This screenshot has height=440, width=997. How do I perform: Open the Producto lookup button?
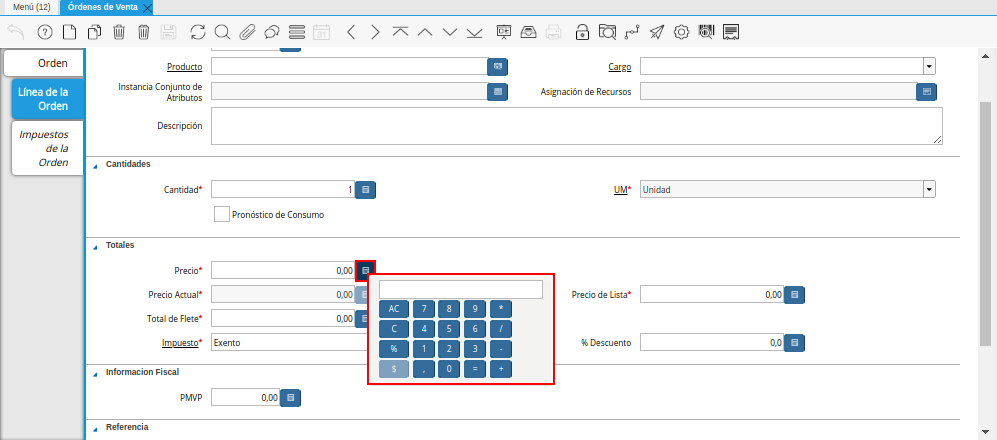point(498,66)
